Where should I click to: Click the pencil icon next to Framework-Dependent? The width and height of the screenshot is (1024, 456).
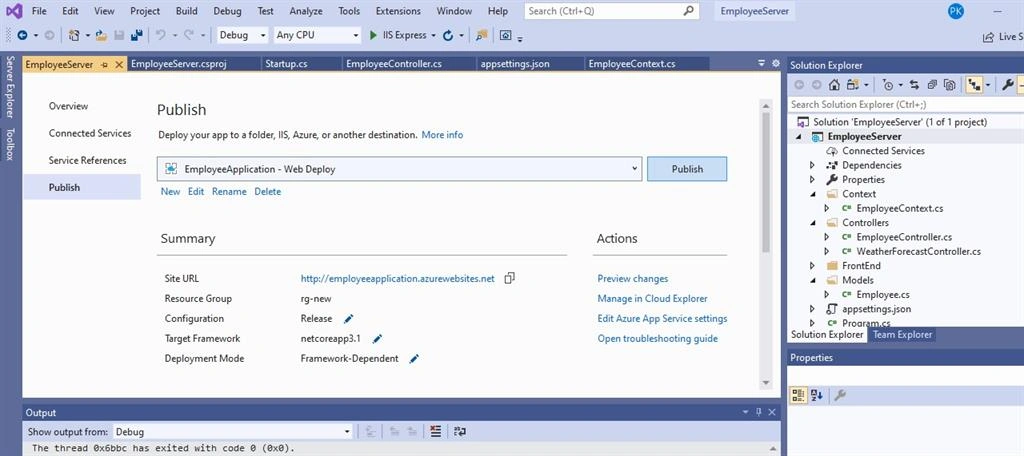[x=413, y=359]
